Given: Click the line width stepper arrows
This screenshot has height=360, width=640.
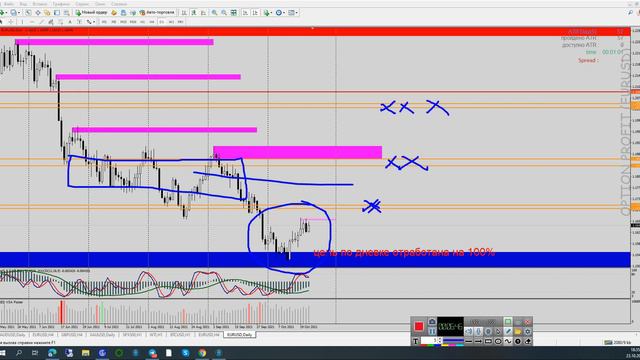Looking at the screenshot, I should [x=440, y=341].
